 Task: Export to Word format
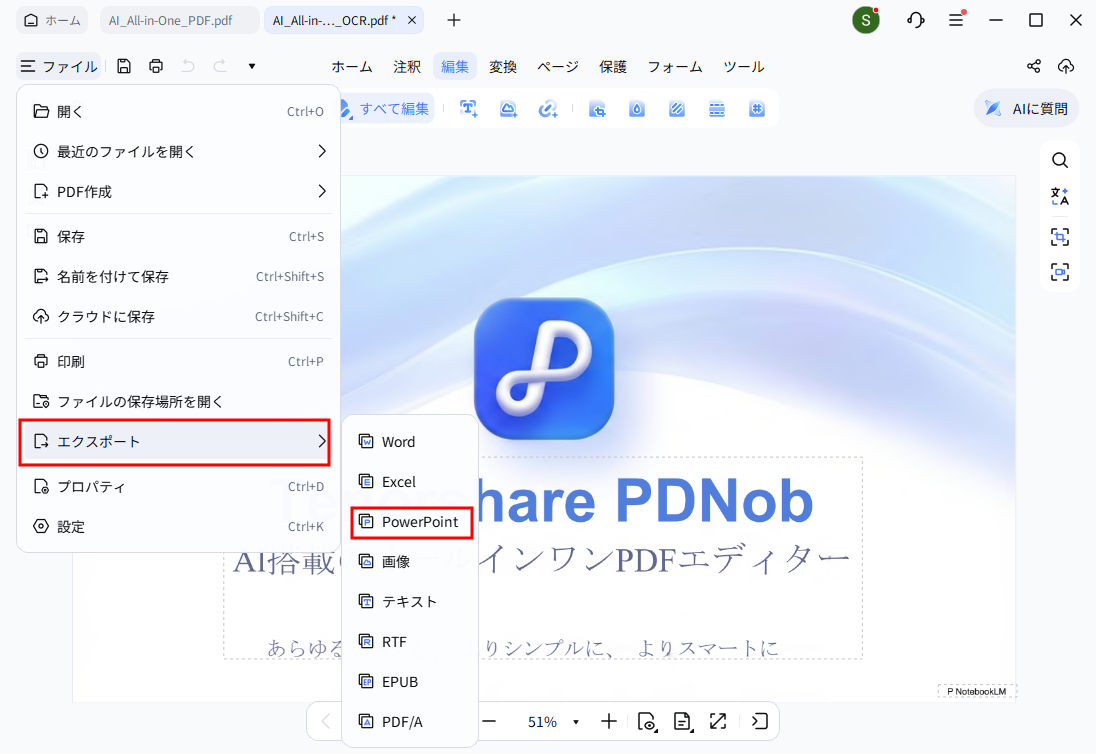coord(410,442)
